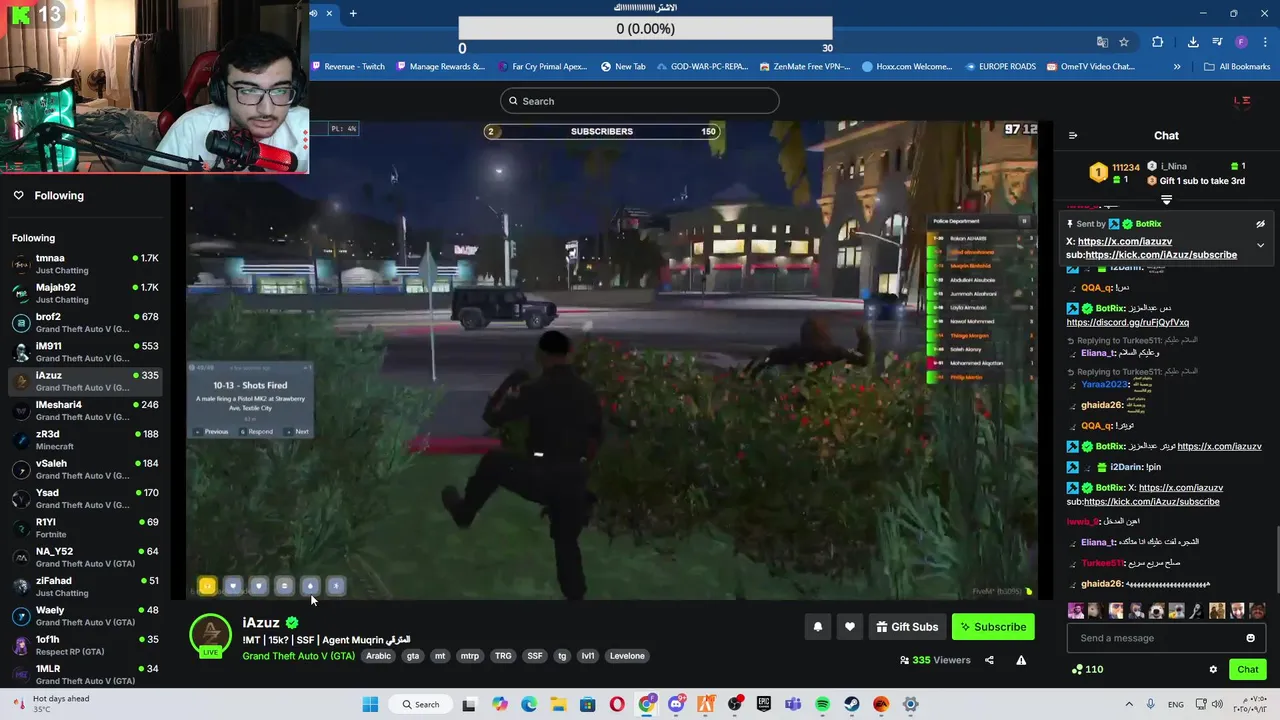Open Epic Games Launcher from taskbar

point(764,704)
